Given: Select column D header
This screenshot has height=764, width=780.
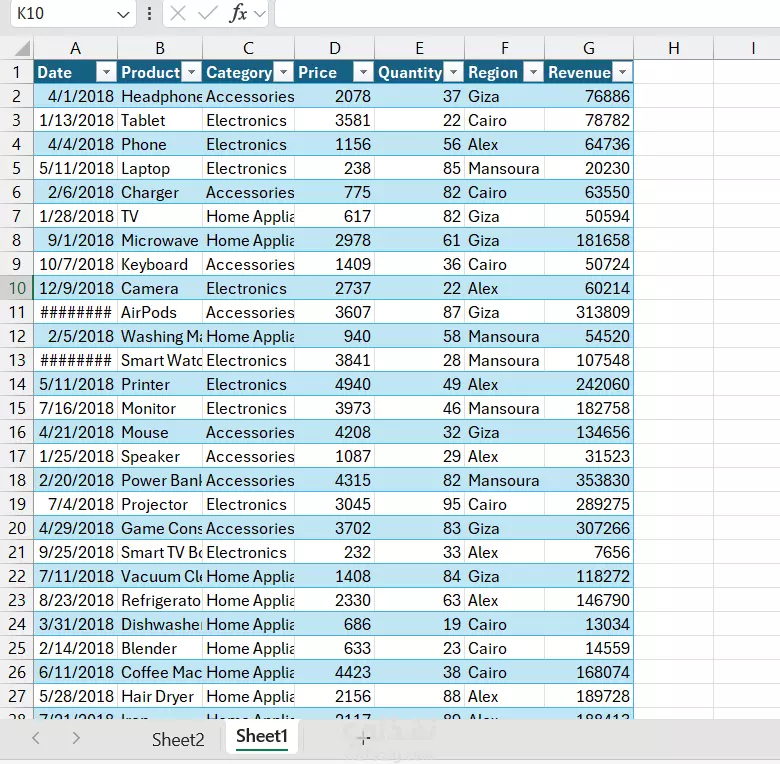Looking at the screenshot, I should (x=335, y=48).
